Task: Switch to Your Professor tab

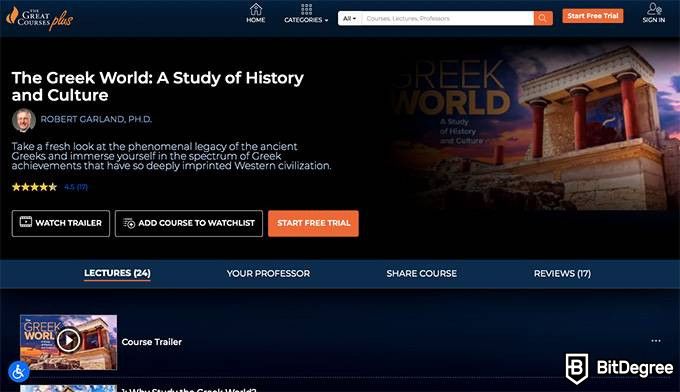Action: pyautogui.click(x=268, y=274)
